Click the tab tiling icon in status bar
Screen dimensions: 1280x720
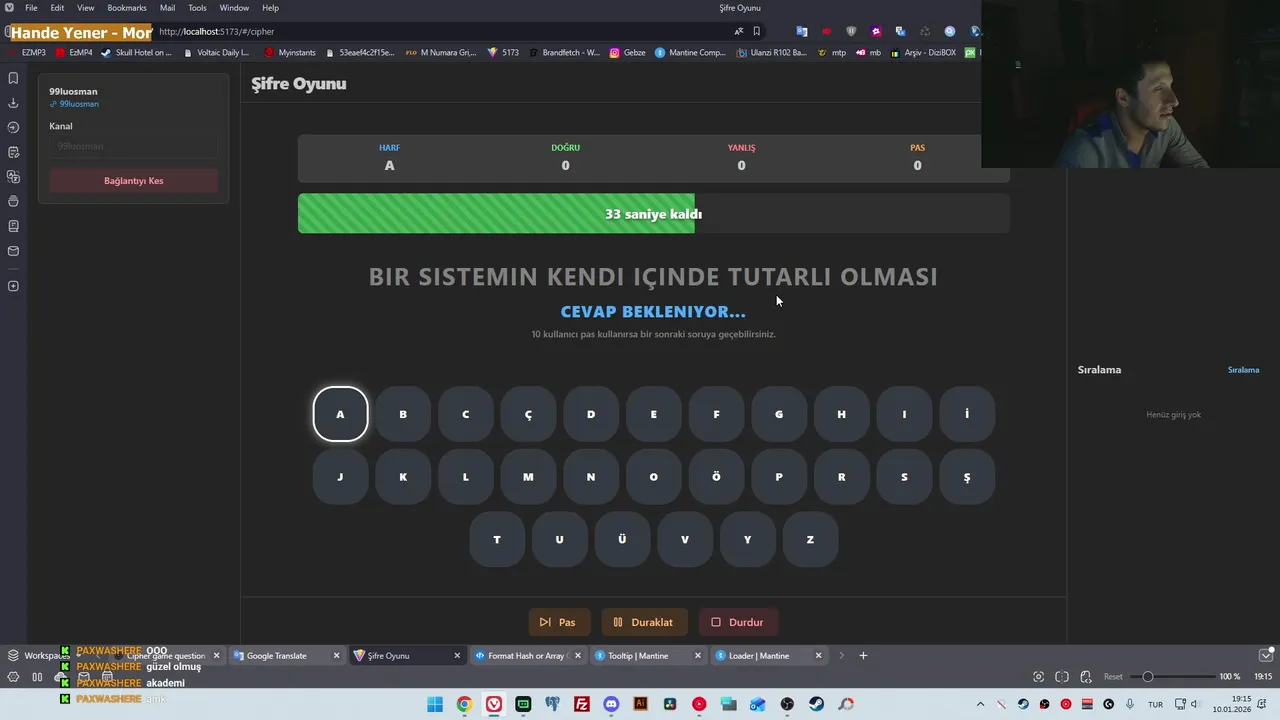1062,677
